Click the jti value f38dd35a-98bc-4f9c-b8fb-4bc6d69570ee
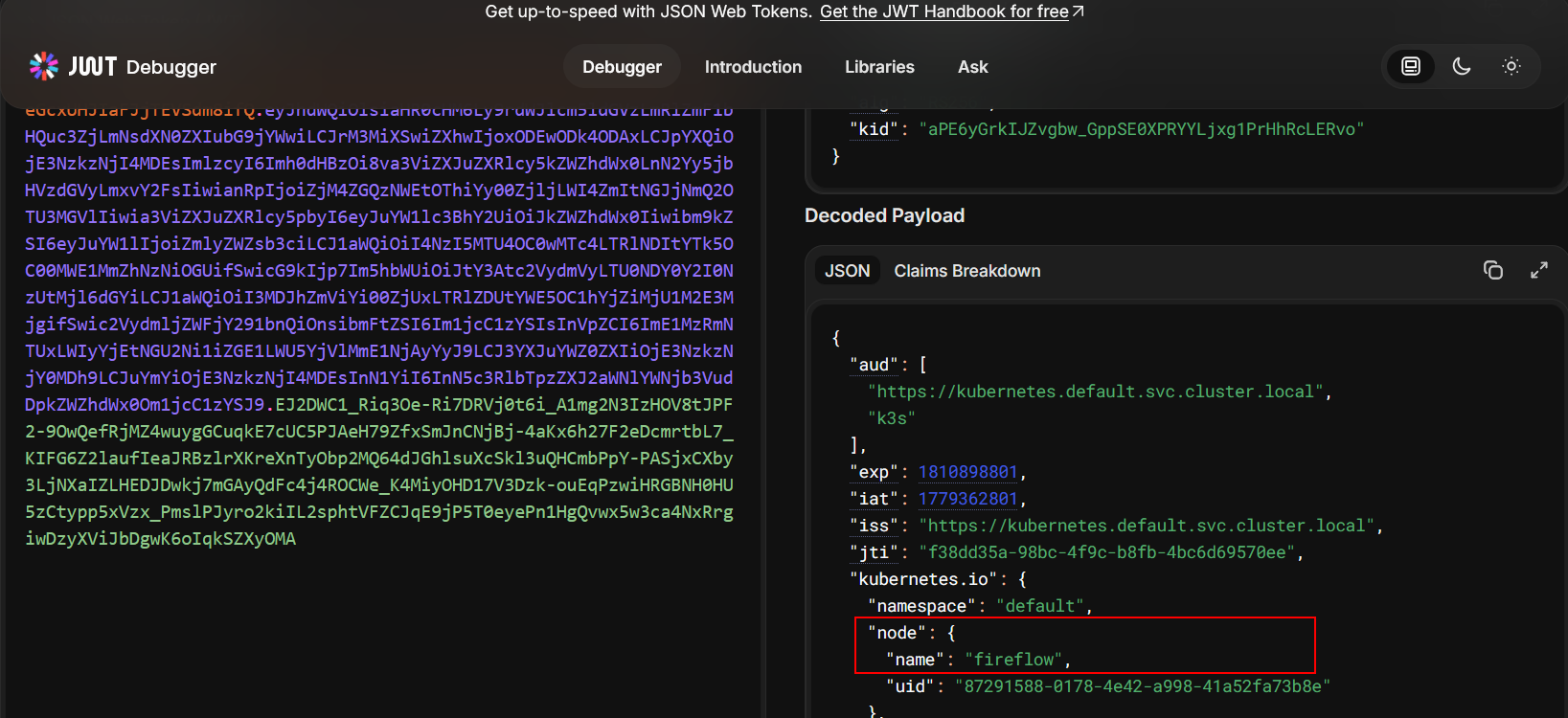The height and width of the screenshot is (718, 1568). [x=1106, y=552]
